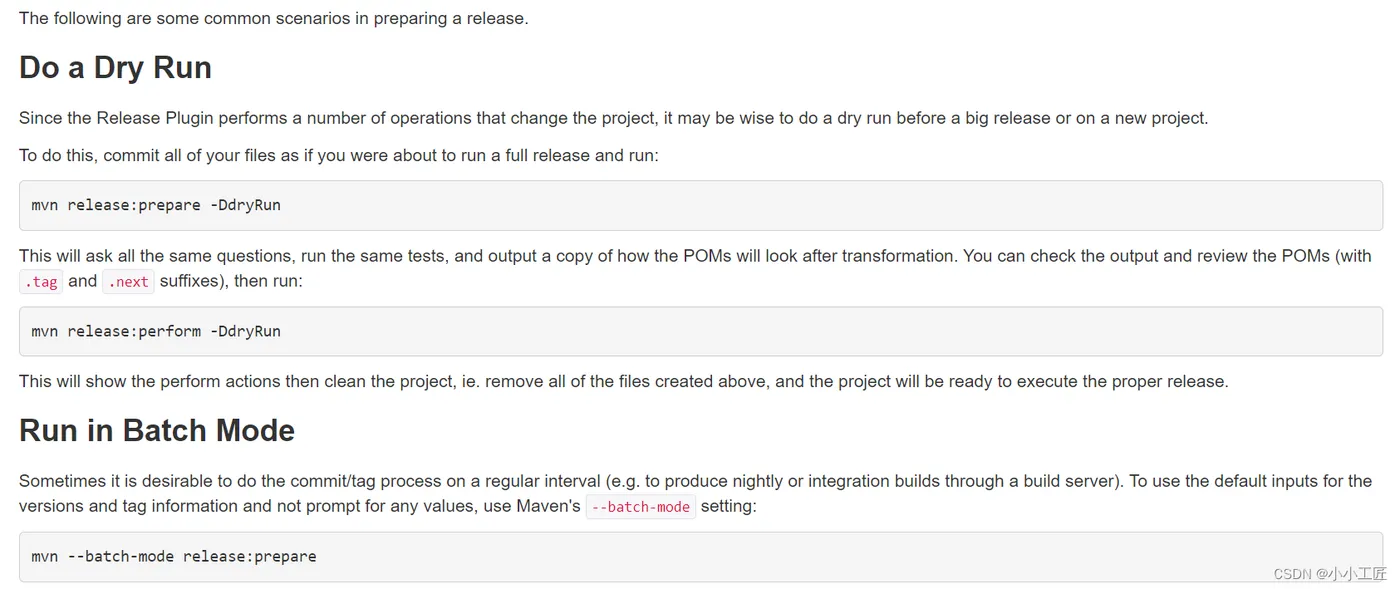Click the word 'release:perform' in second code block
The image size is (1400, 589).
tap(134, 331)
